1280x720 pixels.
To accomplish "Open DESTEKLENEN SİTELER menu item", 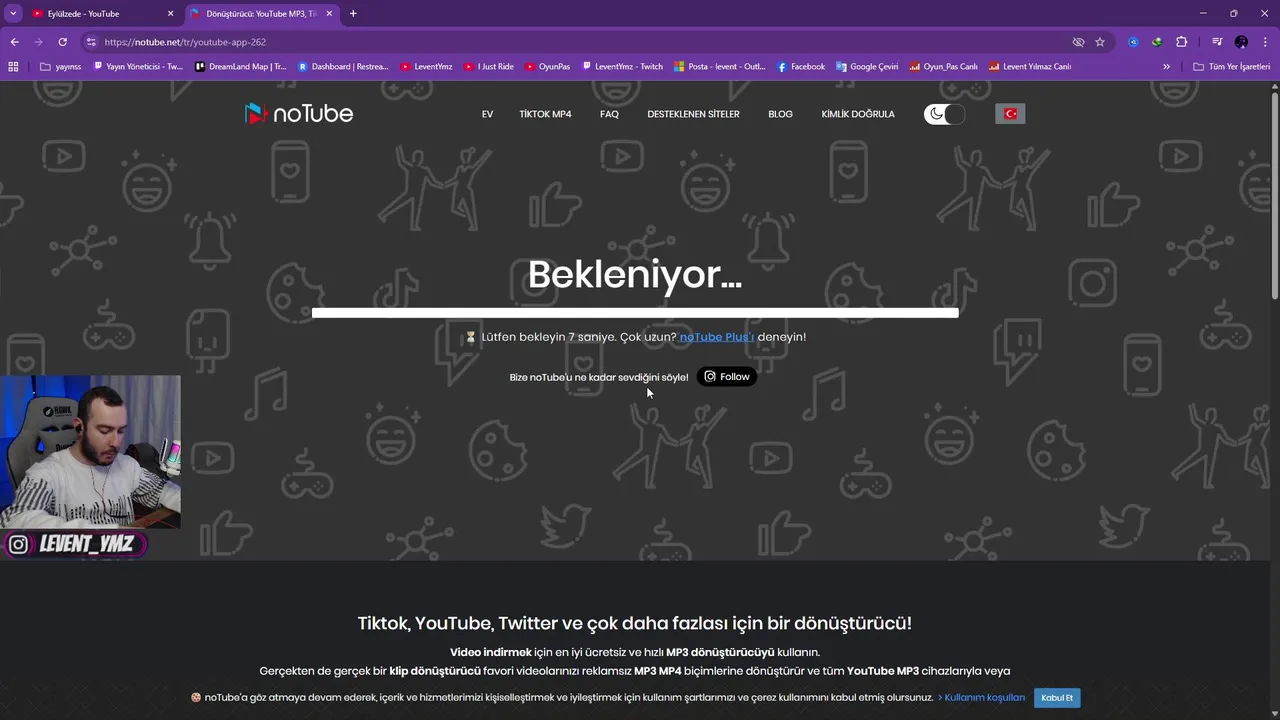I will click(693, 114).
